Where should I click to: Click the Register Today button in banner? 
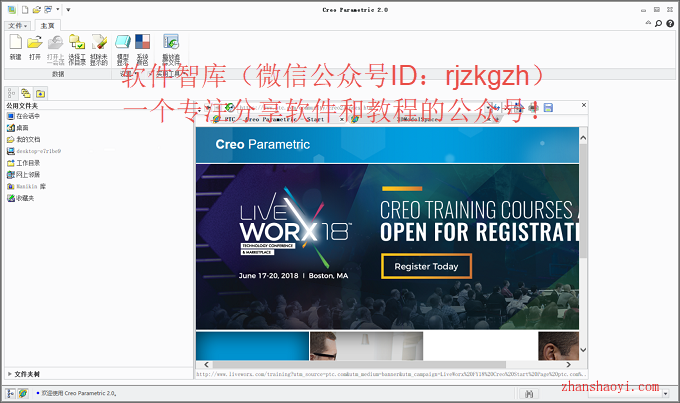(x=426, y=266)
